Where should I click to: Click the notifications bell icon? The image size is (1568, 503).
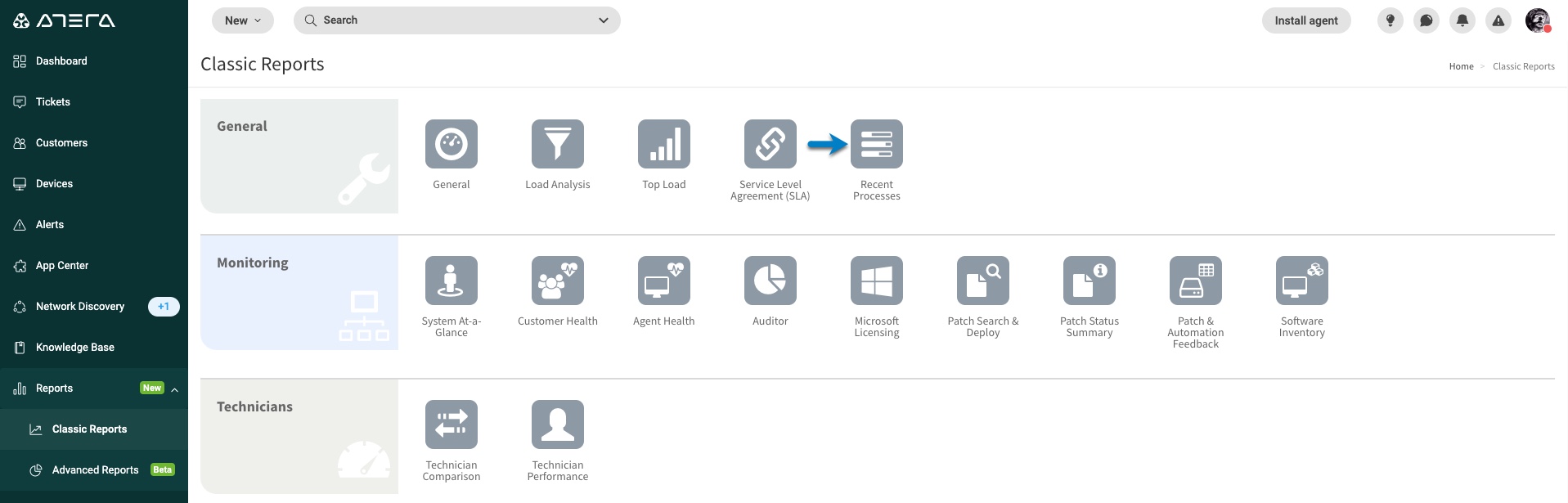click(x=1462, y=20)
